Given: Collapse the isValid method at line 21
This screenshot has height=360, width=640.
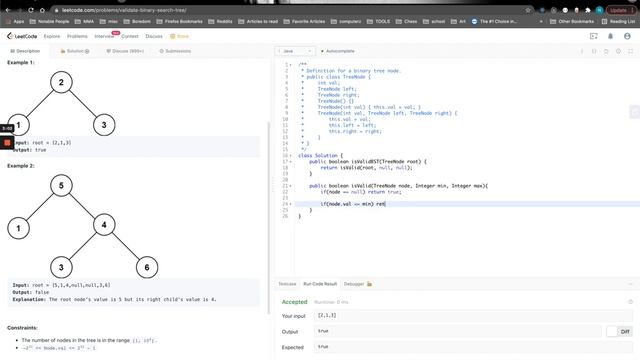Looking at the screenshot, I should point(291,186).
